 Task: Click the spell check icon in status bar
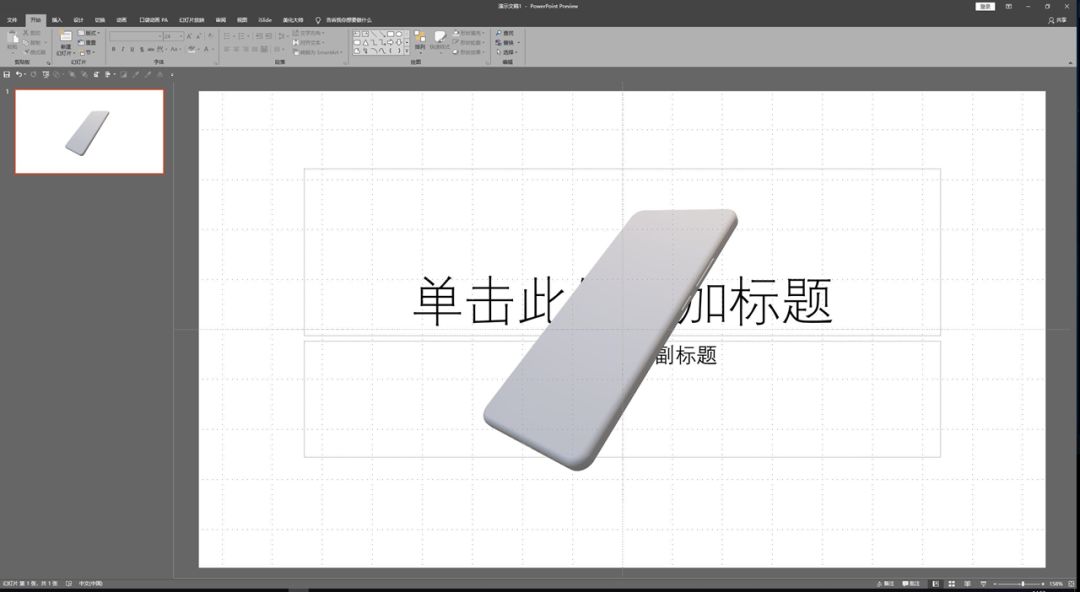coord(69,584)
